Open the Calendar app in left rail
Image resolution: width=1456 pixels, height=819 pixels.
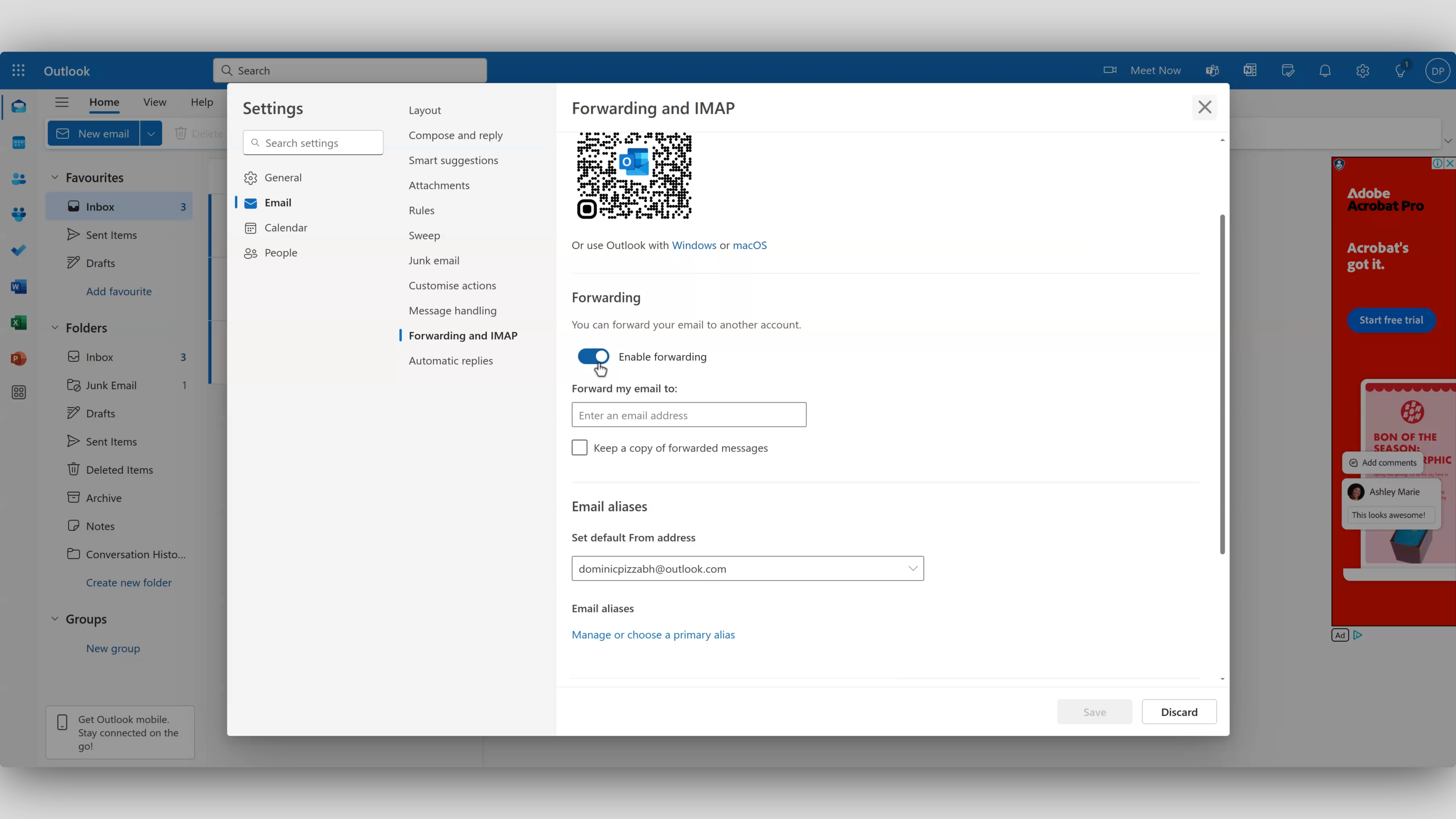19,143
